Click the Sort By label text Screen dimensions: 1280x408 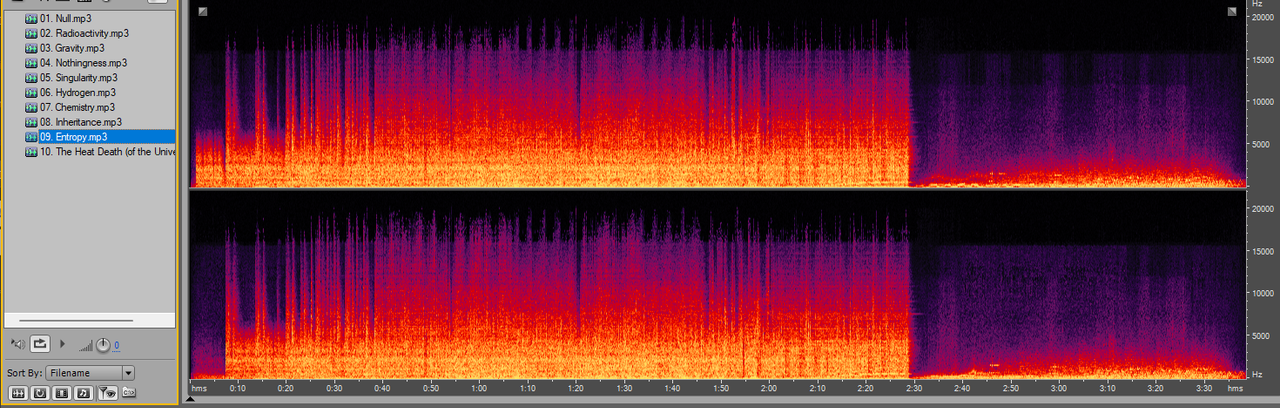click(x=25, y=373)
